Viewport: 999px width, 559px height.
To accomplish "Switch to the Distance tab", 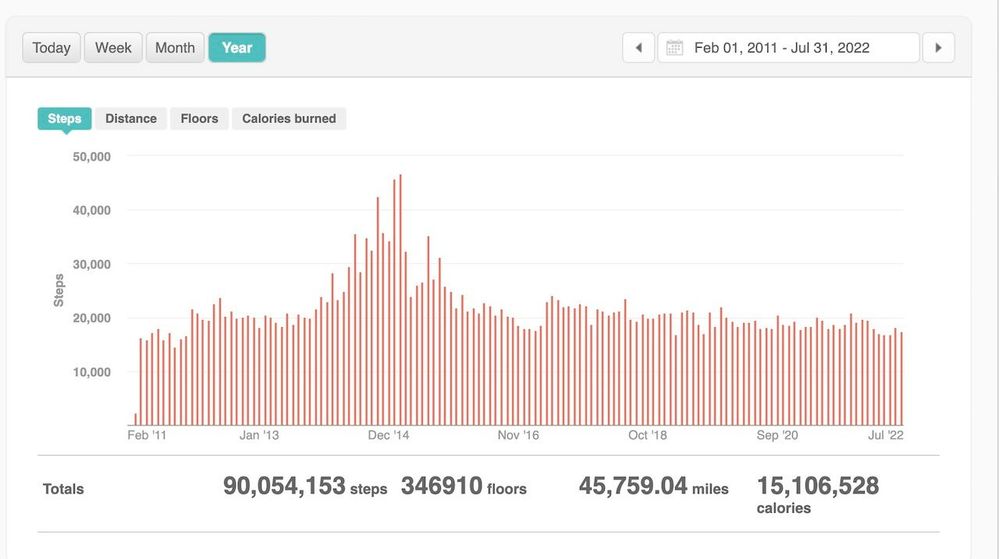I will tap(131, 118).
